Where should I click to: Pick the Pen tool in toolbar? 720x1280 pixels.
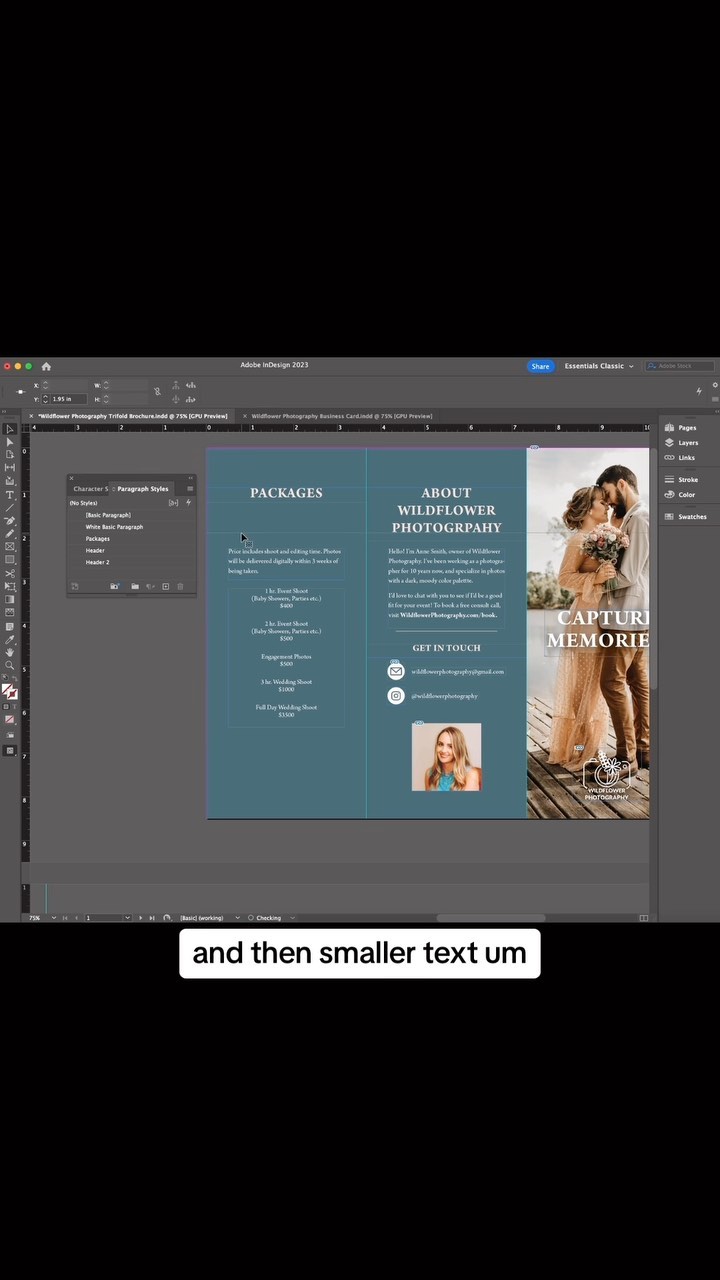coord(10,520)
